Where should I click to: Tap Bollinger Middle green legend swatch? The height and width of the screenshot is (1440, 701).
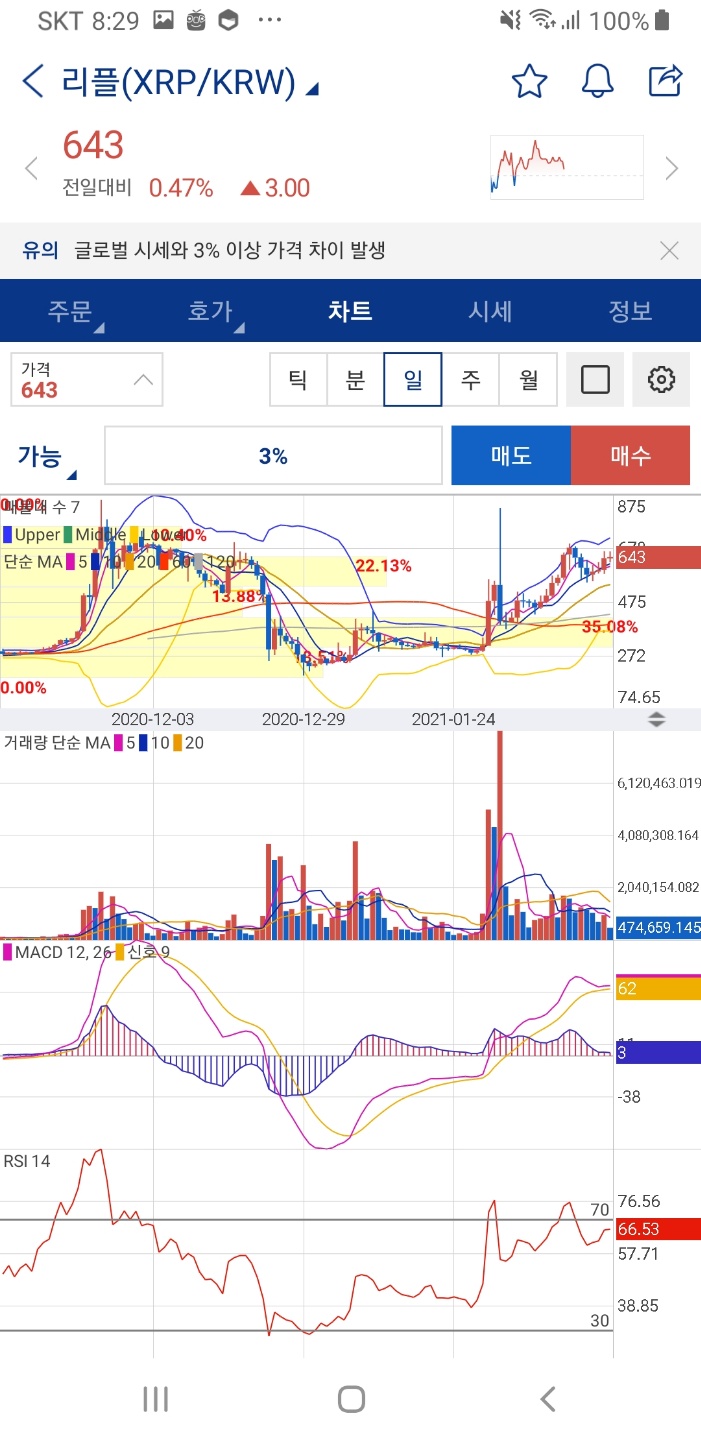[x=69, y=535]
